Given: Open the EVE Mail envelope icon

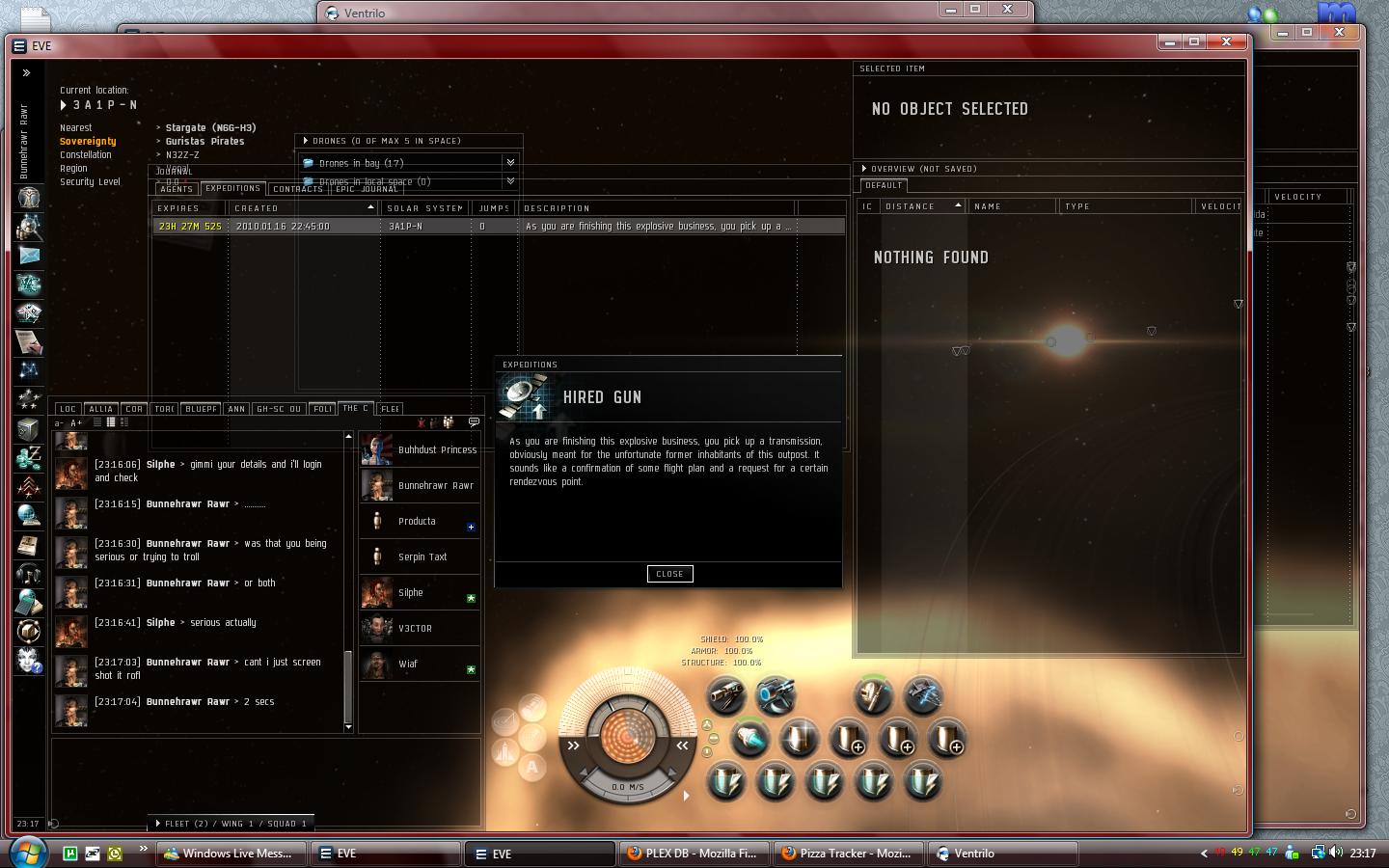Looking at the screenshot, I should (x=29, y=255).
